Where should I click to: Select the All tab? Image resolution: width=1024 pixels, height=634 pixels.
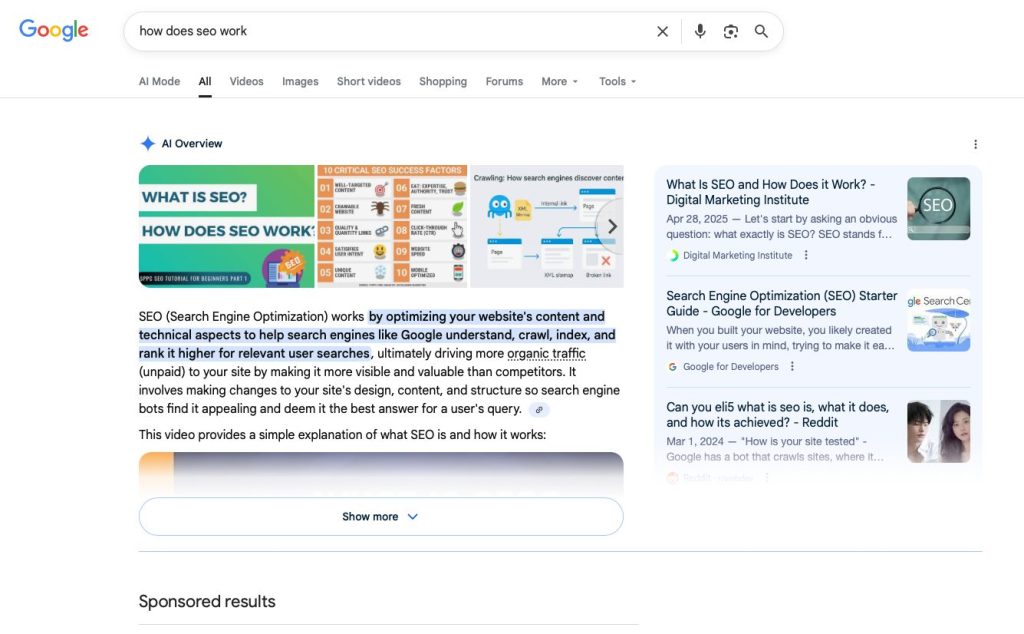point(205,82)
